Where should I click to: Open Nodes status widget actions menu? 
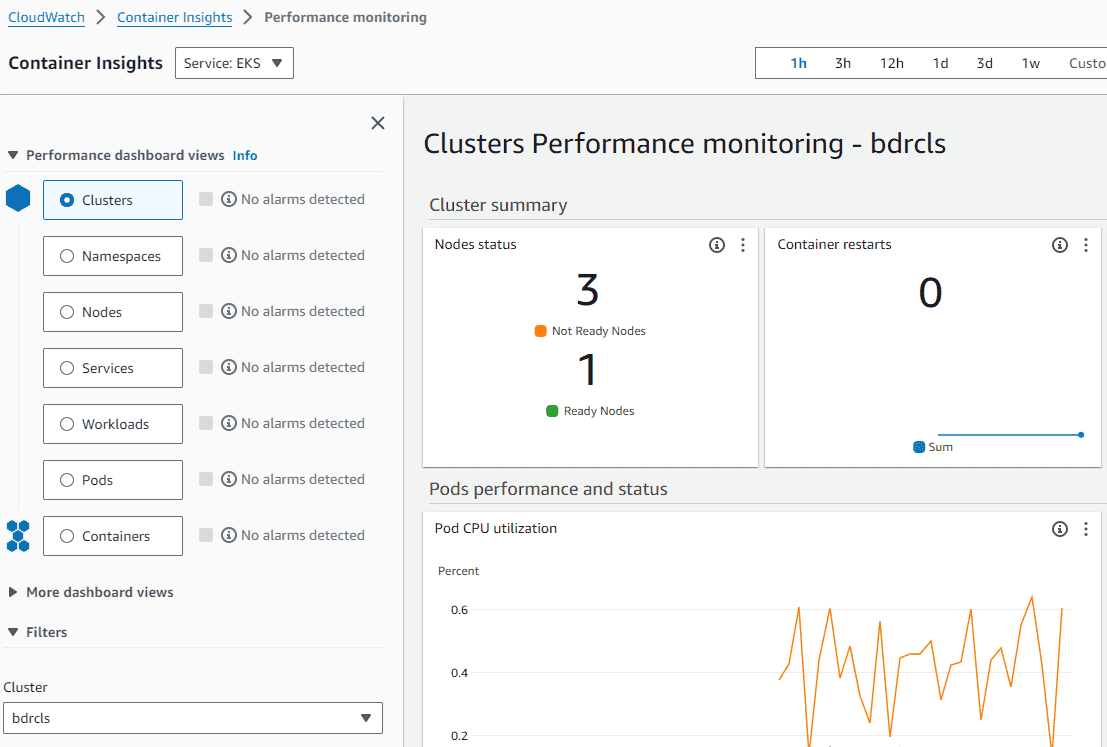pyautogui.click(x=743, y=245)
